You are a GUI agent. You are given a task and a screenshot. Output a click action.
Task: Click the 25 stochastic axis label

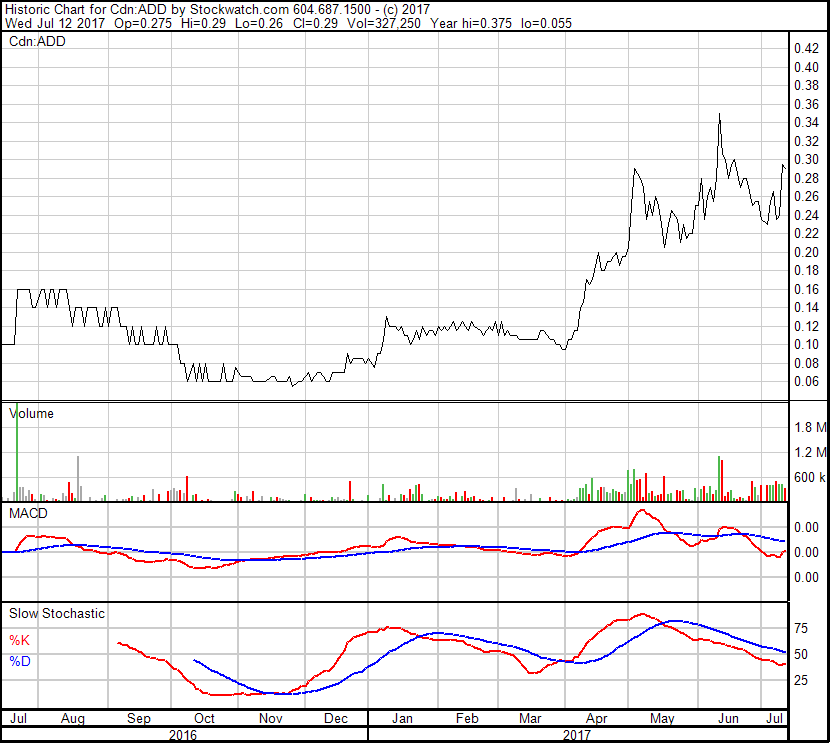tap(801, 680)
